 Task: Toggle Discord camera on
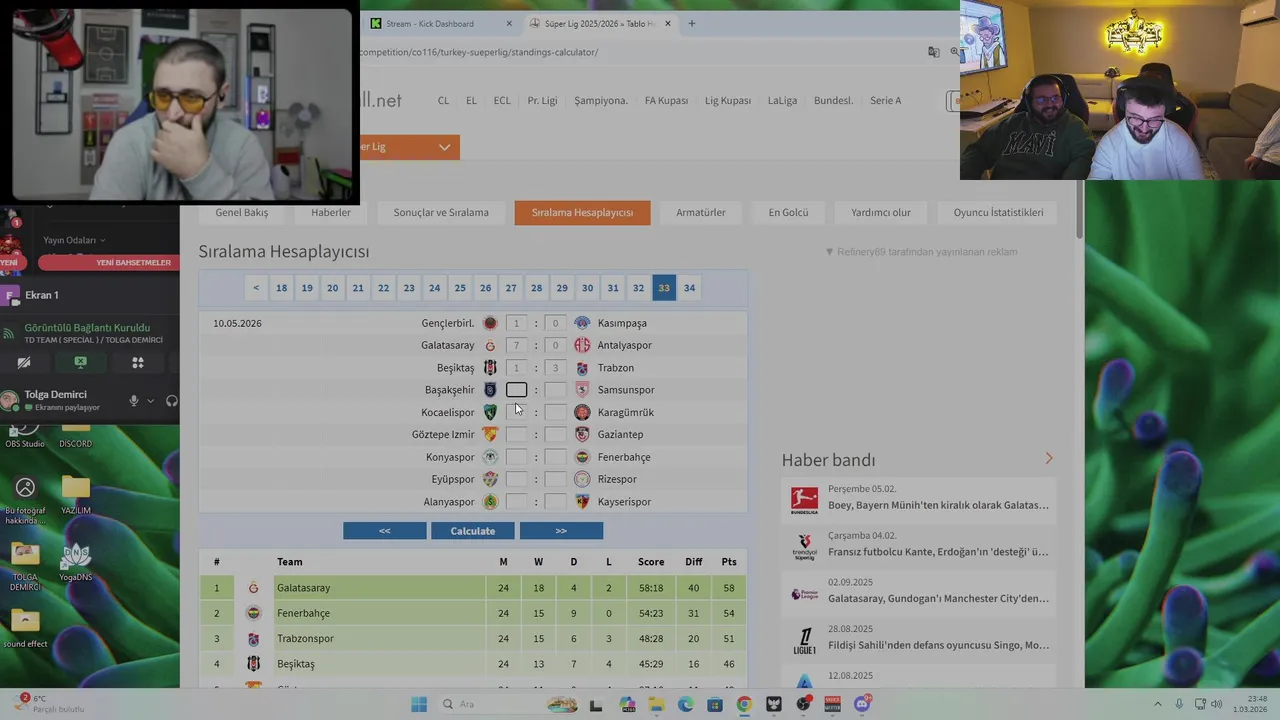(24, 363)
